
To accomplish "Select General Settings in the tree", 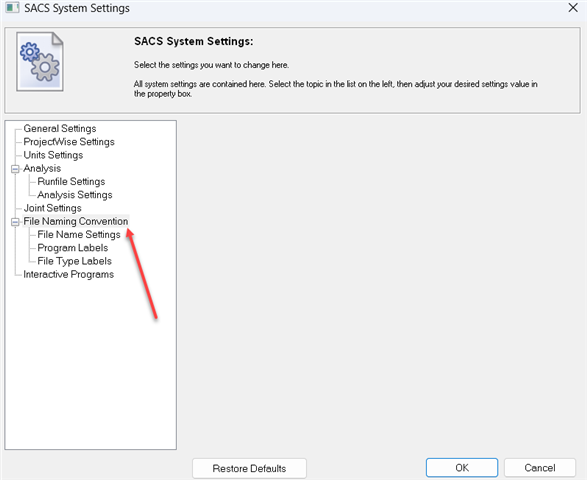I will 60,129.
